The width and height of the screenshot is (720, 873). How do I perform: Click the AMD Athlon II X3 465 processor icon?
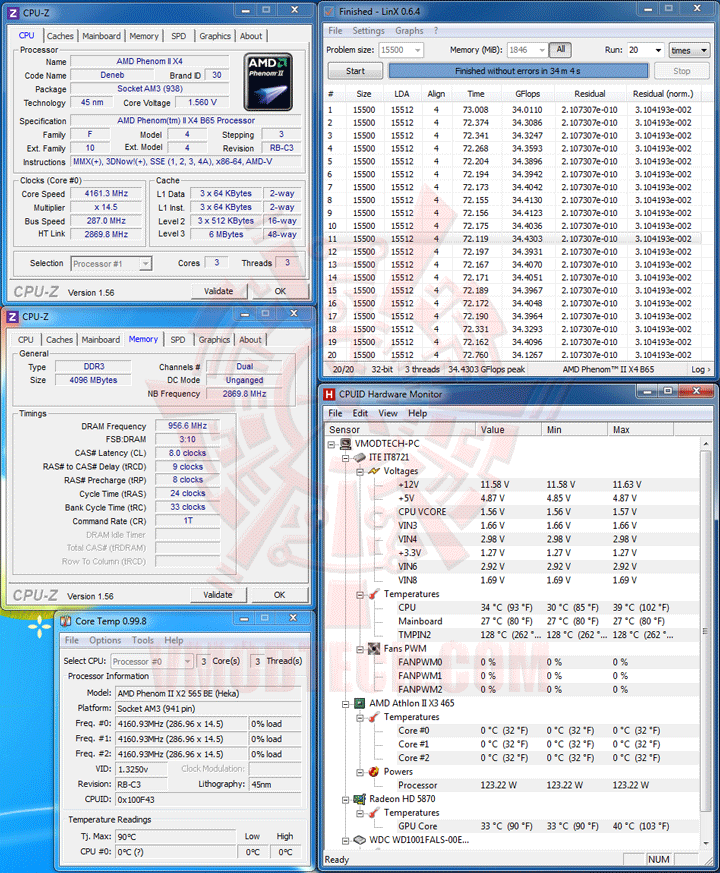(360, 703)
